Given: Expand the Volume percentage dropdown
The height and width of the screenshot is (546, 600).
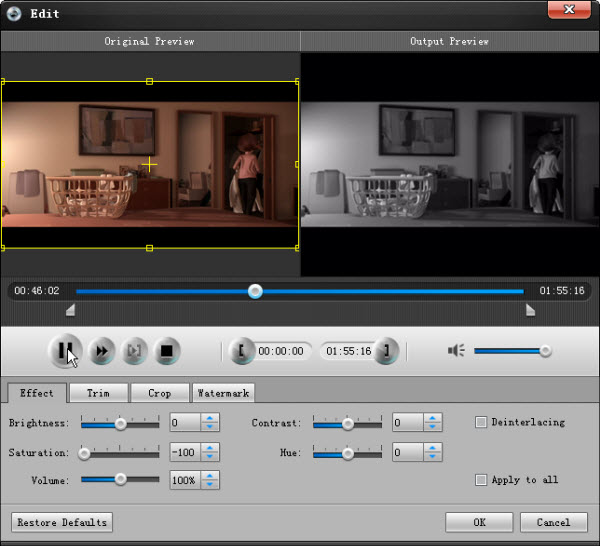Looking at the screenshot, I should pyautogui.click(x=209, y=481).
